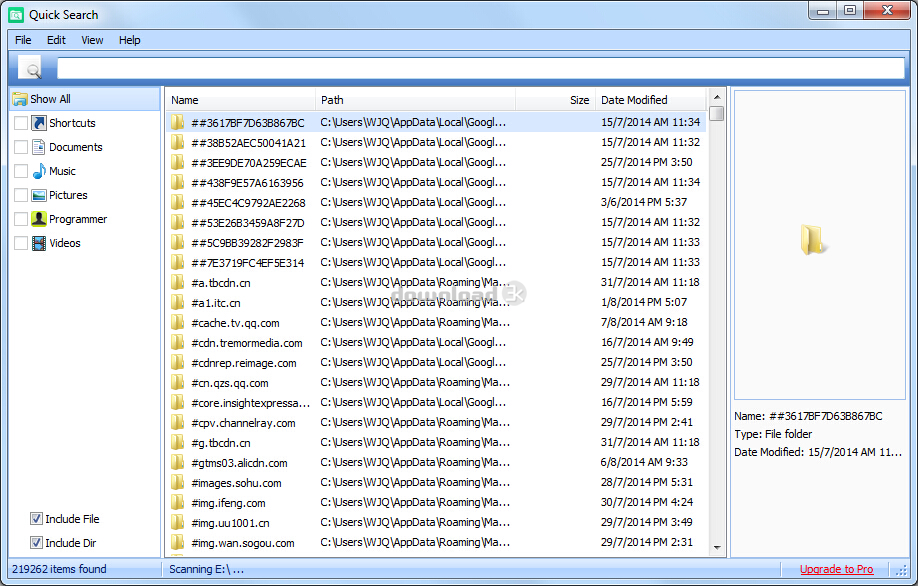918x586 pixels.
Task: Click the folder preview image in right pane
Action: coord(813,240)
